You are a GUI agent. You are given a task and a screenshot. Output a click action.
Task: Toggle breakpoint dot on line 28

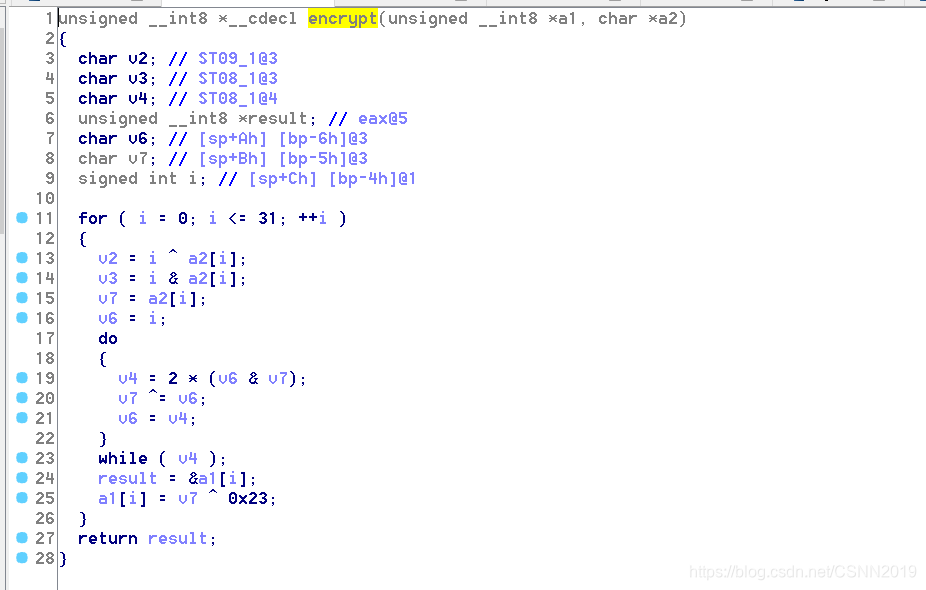click(22, 558)
